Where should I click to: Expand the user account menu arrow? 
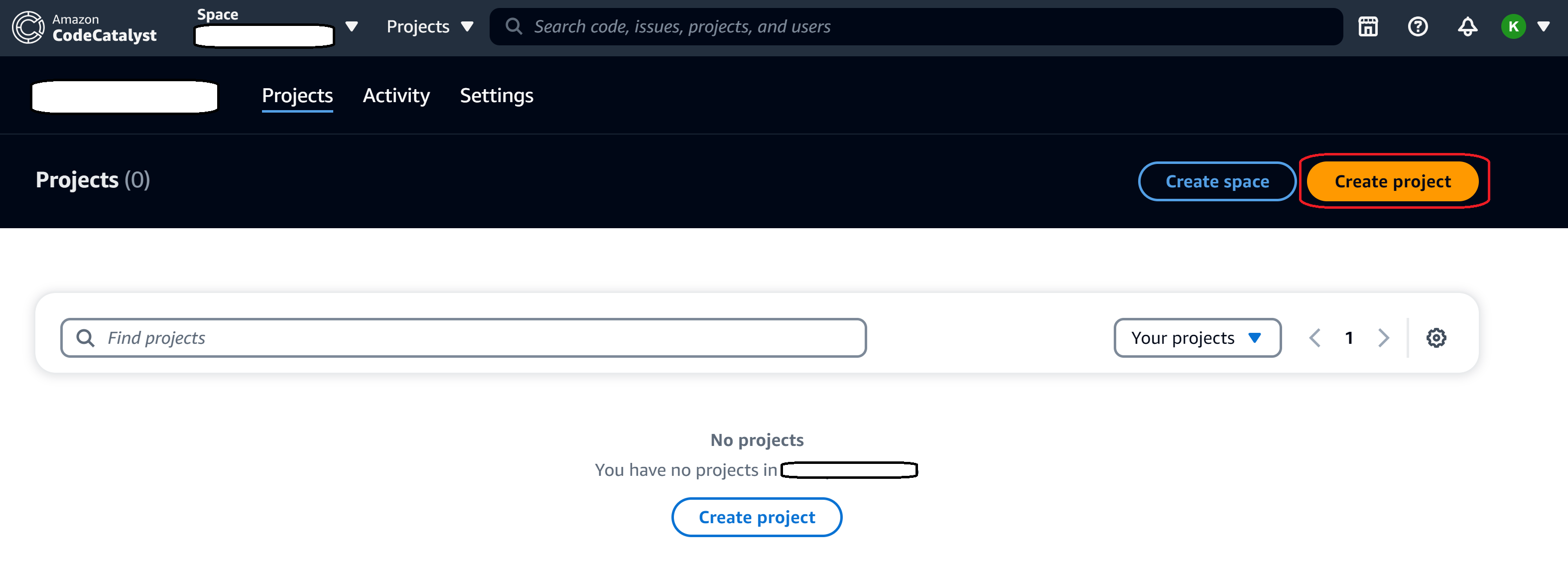[x=1544, y=27]
